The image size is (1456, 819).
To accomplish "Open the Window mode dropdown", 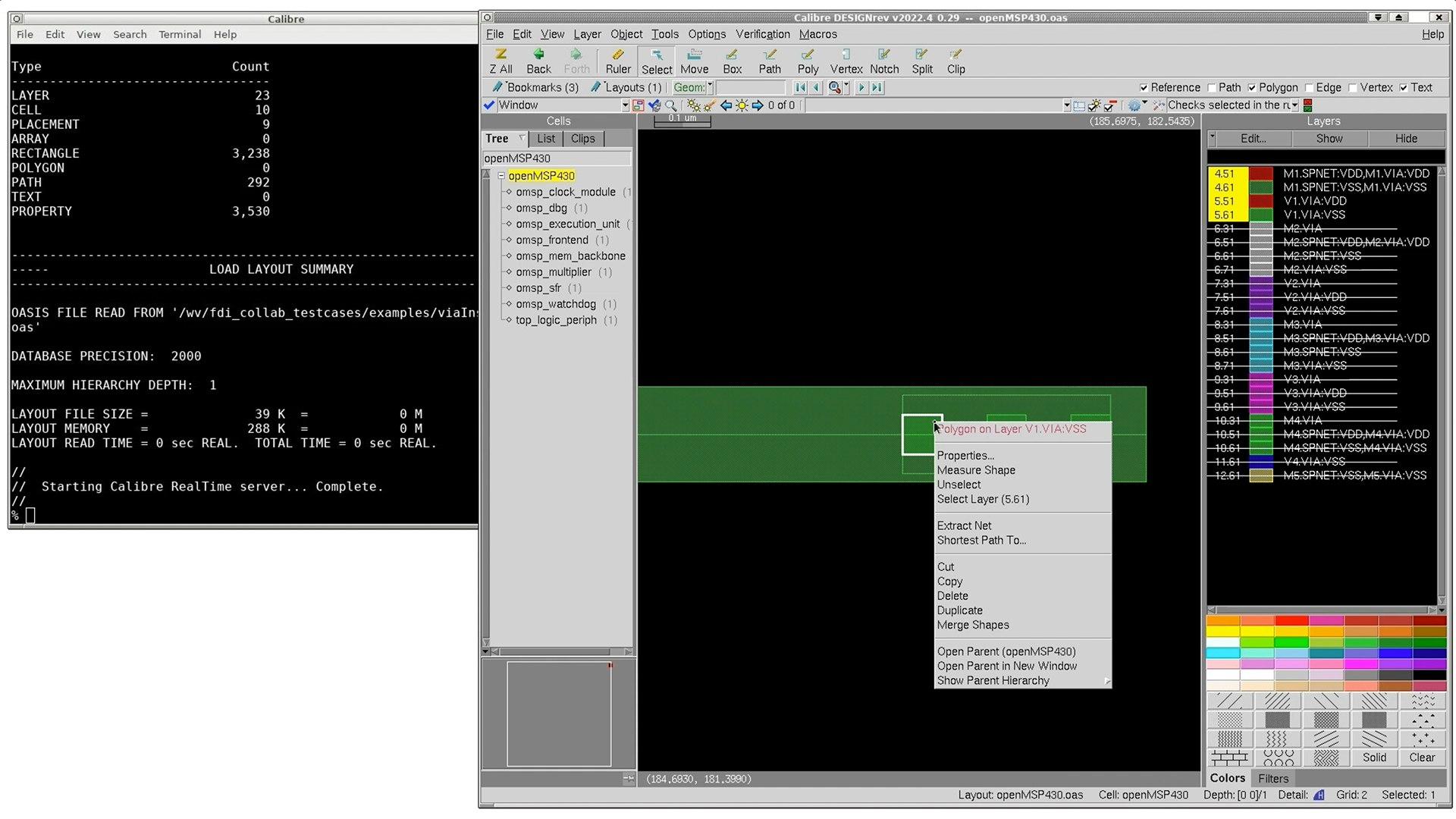I will tap(623, 105).
